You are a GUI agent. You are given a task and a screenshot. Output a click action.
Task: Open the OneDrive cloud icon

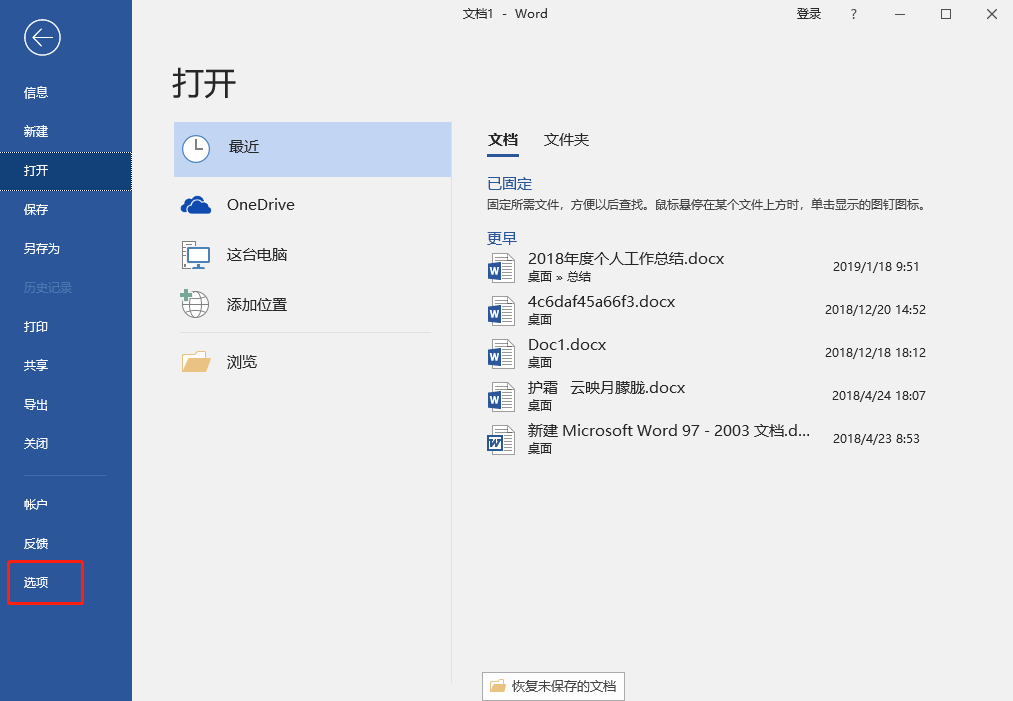(x=196, y=205)
